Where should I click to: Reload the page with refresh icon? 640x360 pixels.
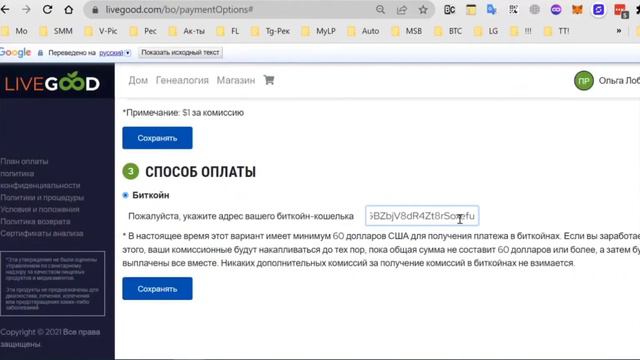click(47, 9)
